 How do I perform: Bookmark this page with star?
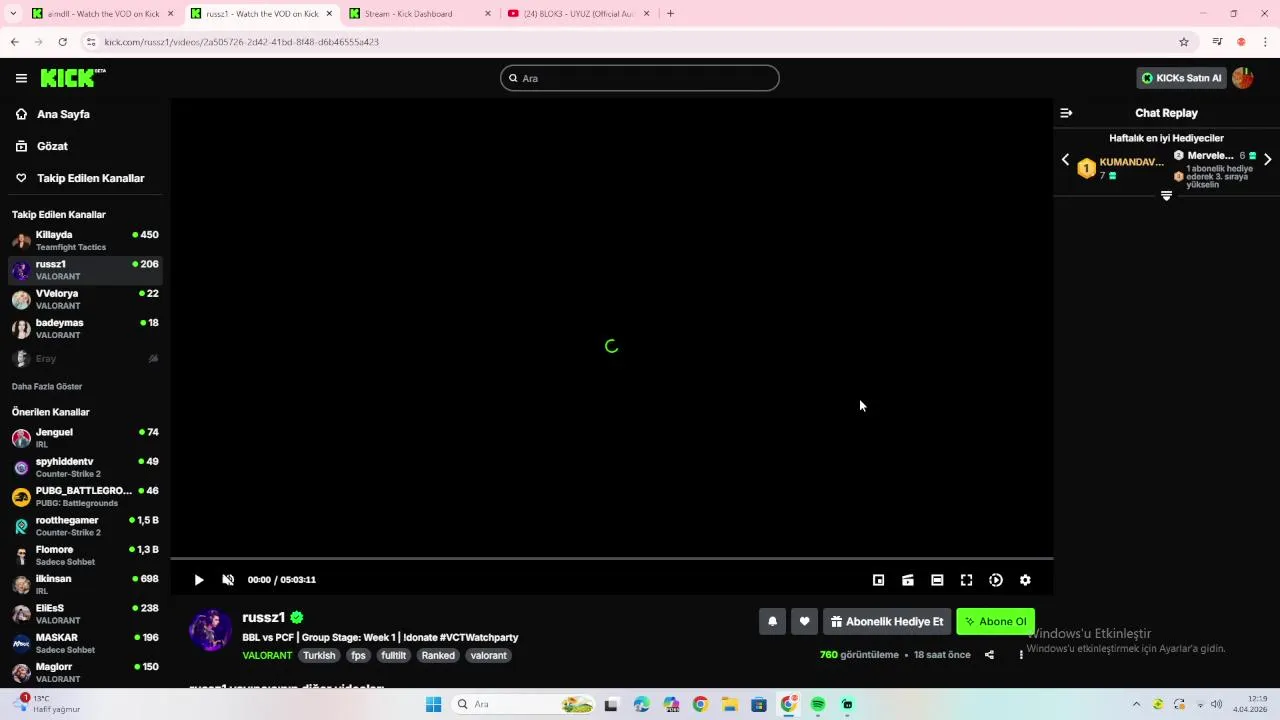pos(1184,42)
